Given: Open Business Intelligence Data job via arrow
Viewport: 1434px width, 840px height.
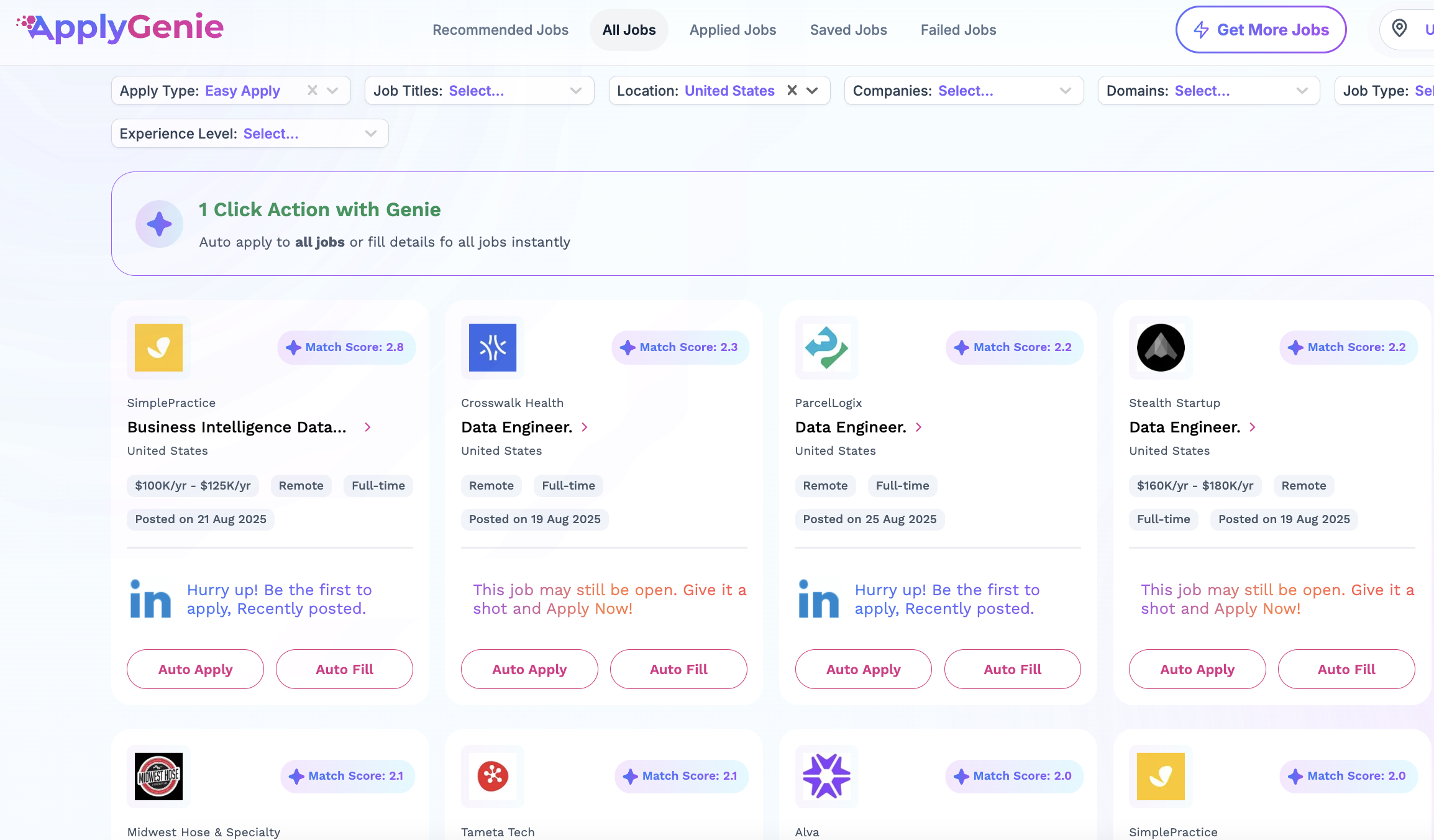Looking at the screenshot, I should coord(368,427).
